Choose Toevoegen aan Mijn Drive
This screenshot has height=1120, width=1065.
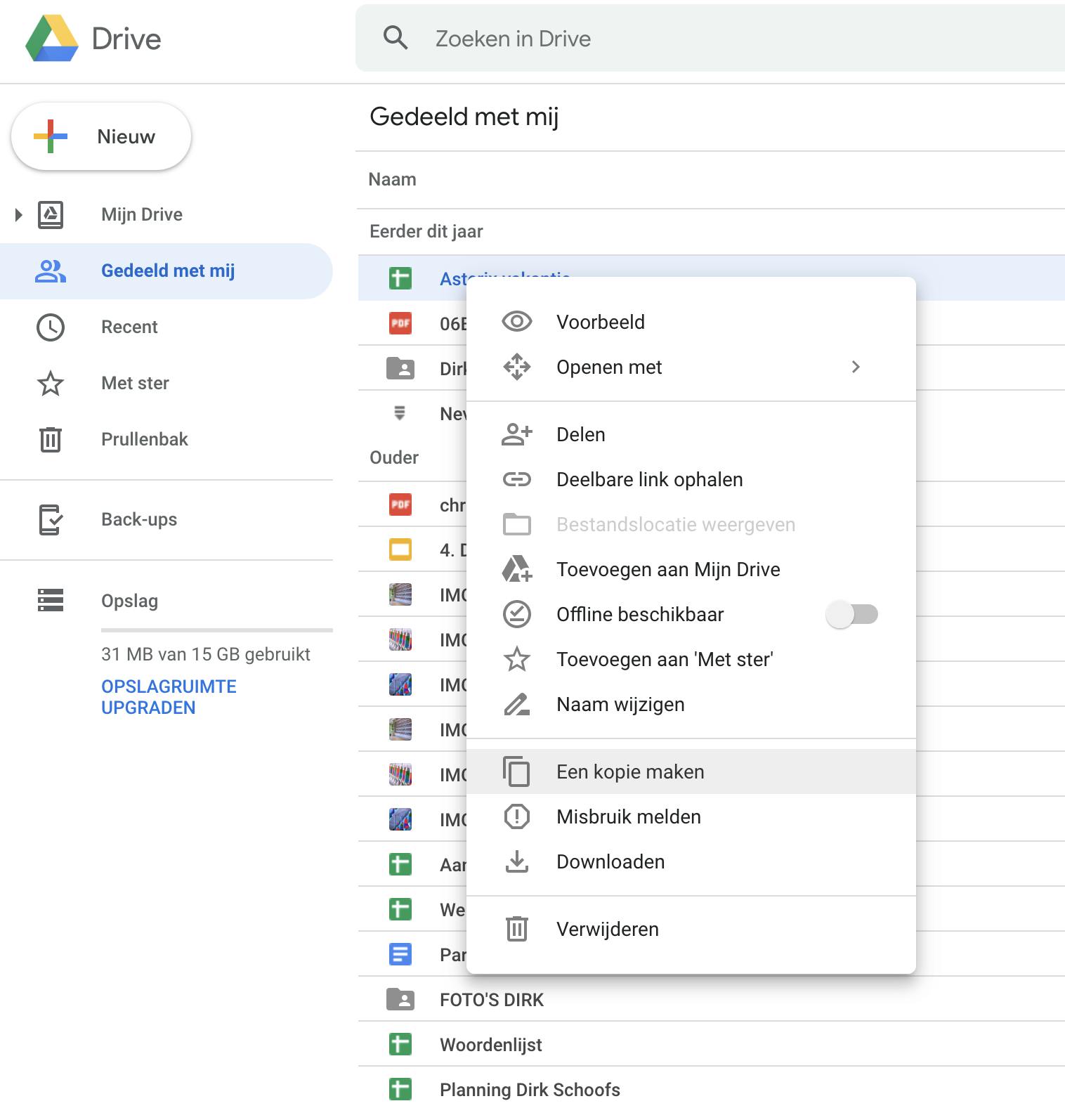667,569
